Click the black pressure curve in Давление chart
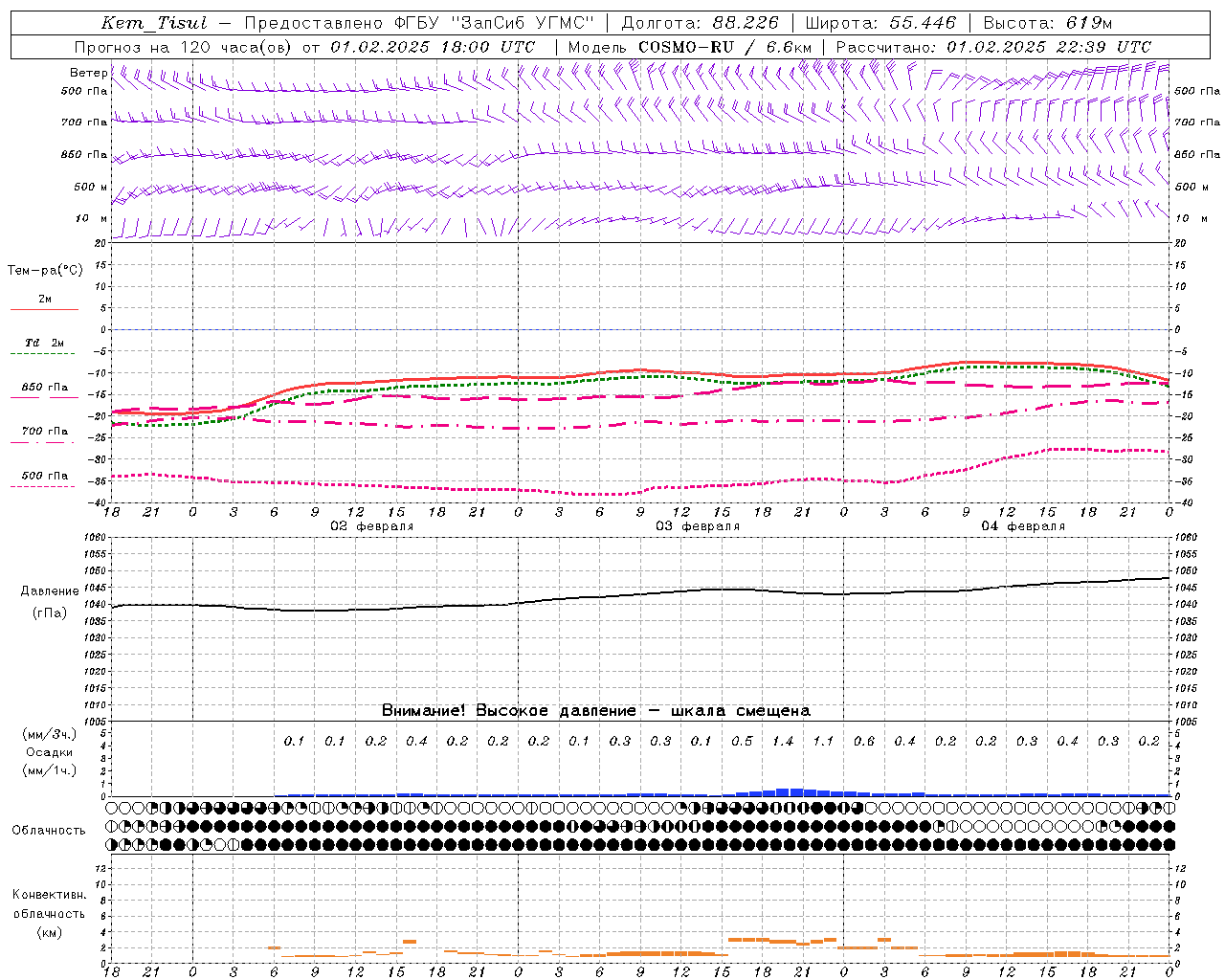Image resolution: width=1225 pixels, height=980 pixels. (641, 594)
